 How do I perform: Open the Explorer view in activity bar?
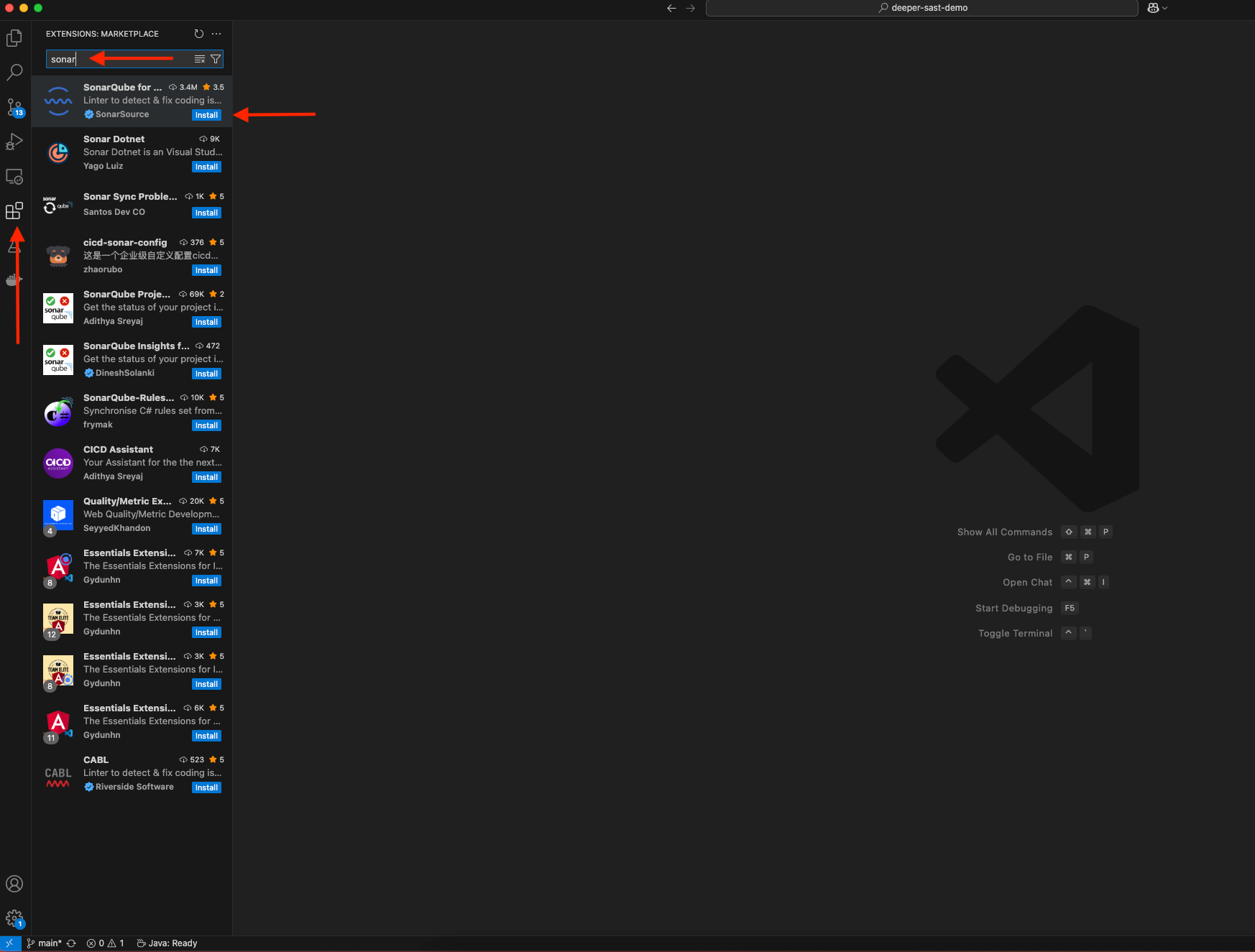14,38
